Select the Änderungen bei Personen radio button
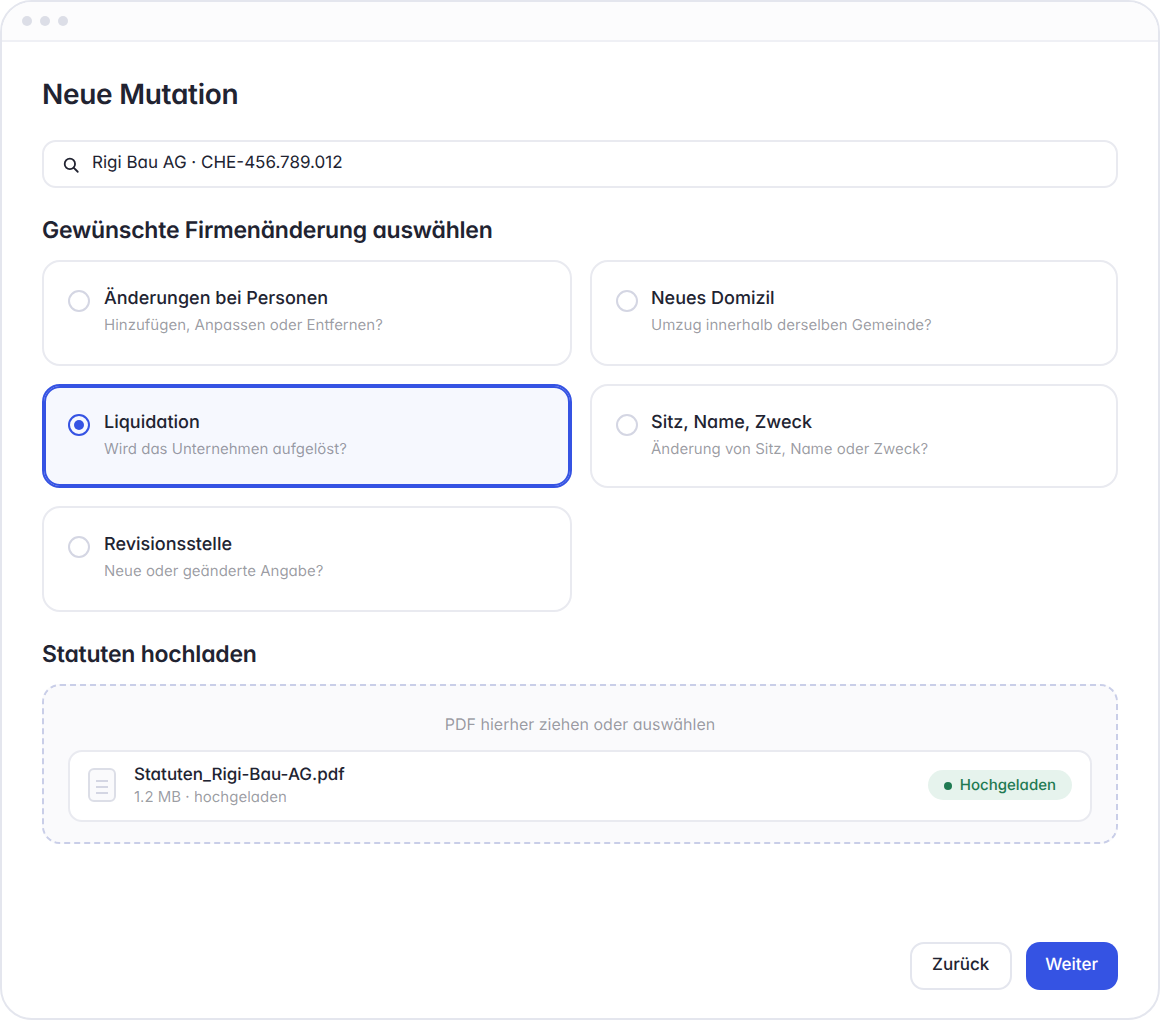The width and height of the screenshot is (1160, 1020). click(79, 301)
